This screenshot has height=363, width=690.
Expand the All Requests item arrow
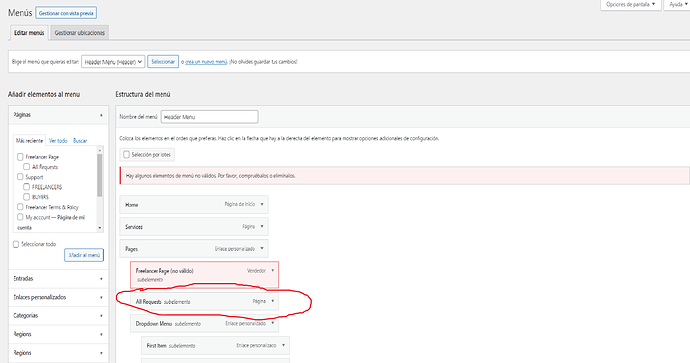(x=273, y=301)
